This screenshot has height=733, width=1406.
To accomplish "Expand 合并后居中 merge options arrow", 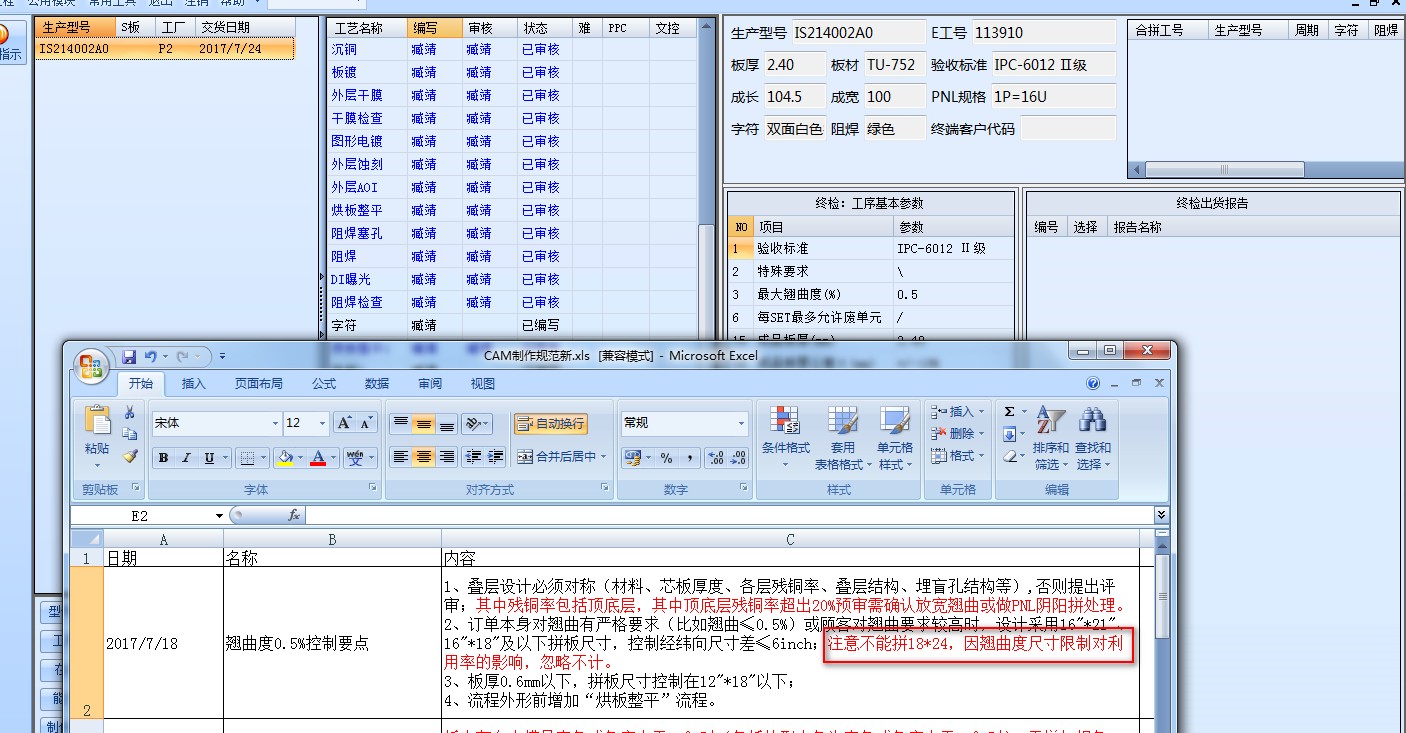I will point(603,458).
